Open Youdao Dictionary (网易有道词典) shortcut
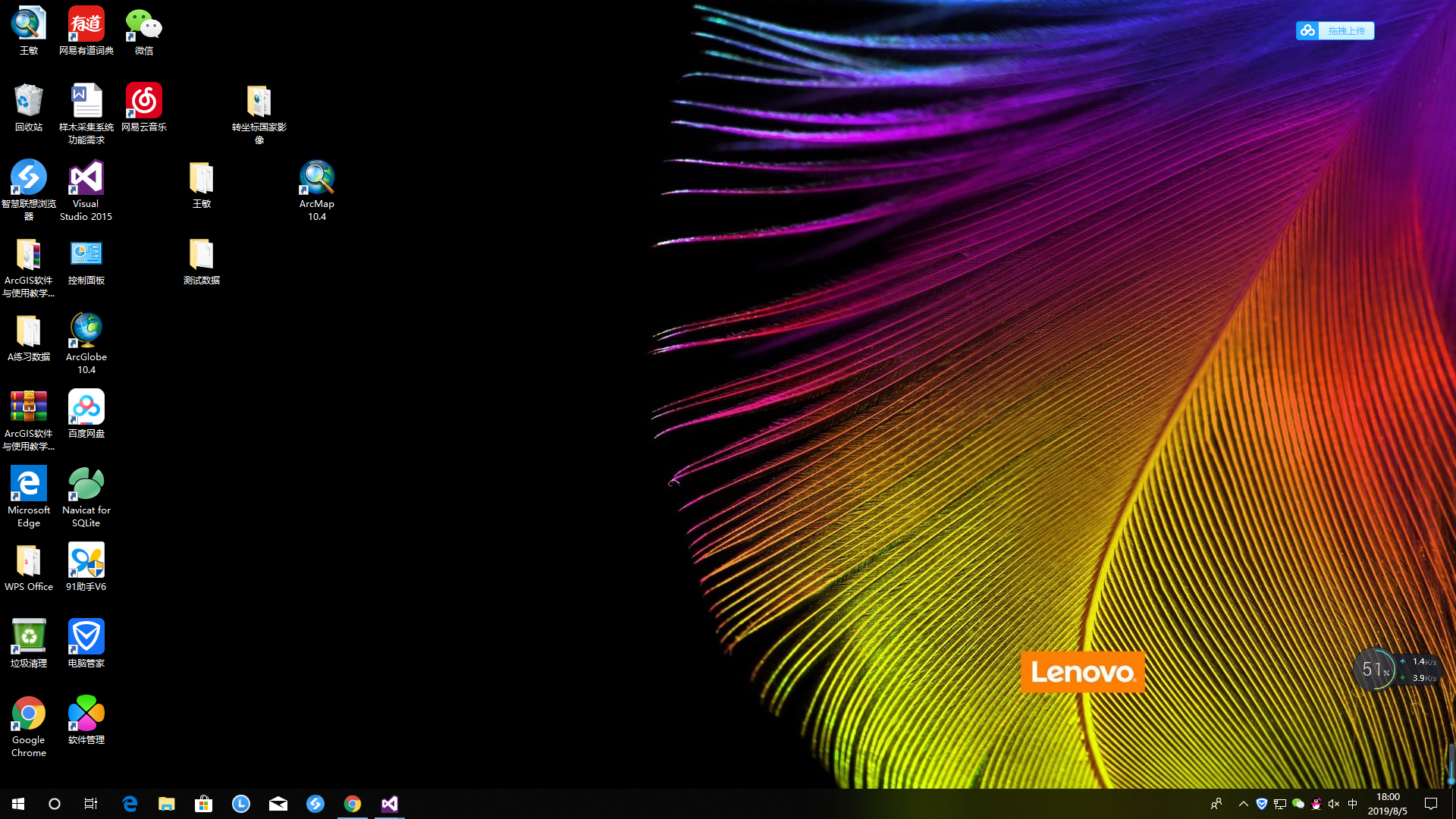Viewport: 1456px width, 819px height. point(86,27)
